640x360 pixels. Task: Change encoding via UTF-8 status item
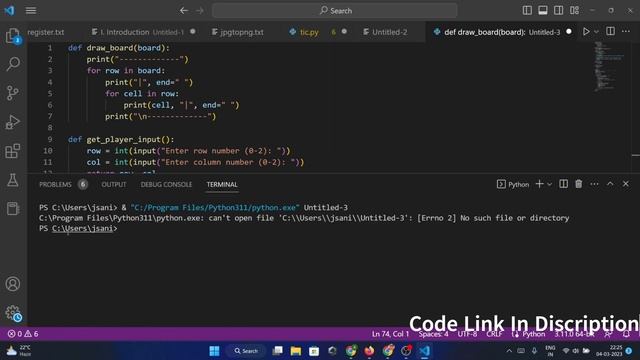tap(467, 334)
